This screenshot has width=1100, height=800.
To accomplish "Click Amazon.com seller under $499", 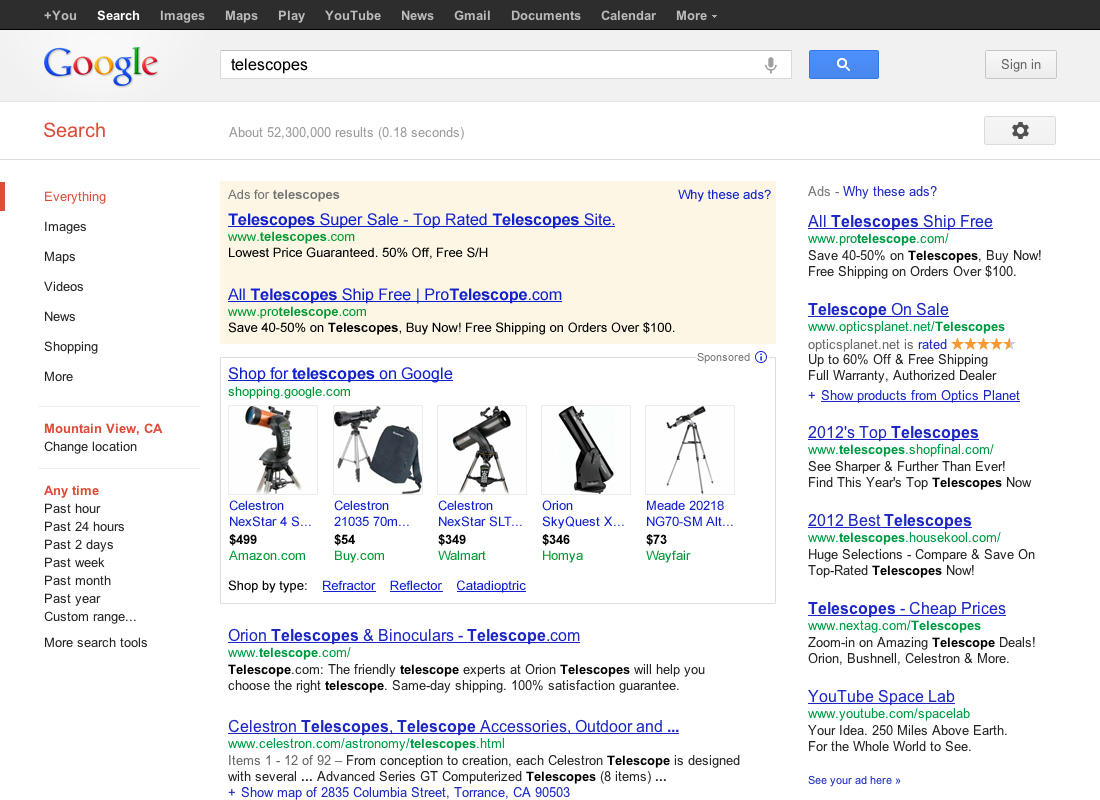I will 267,556.
